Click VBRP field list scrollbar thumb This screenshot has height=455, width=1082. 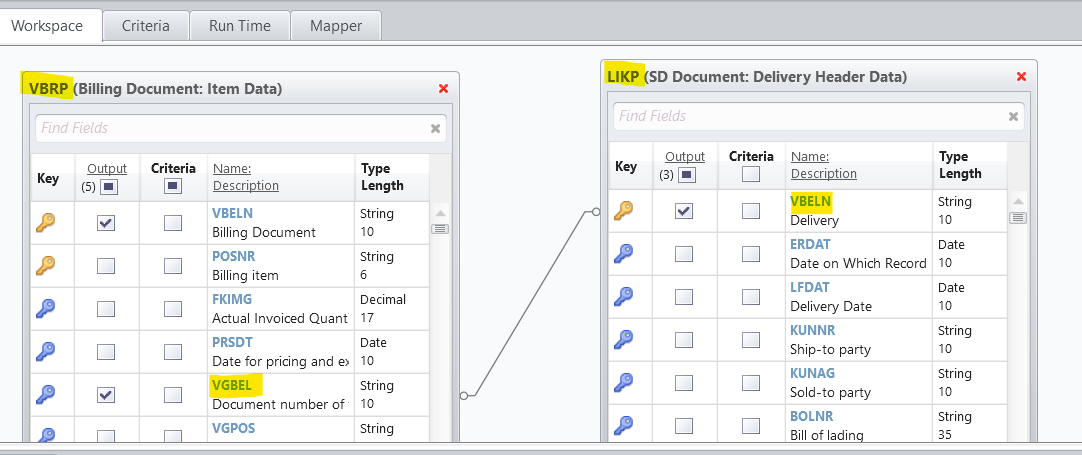coord(440,229)
